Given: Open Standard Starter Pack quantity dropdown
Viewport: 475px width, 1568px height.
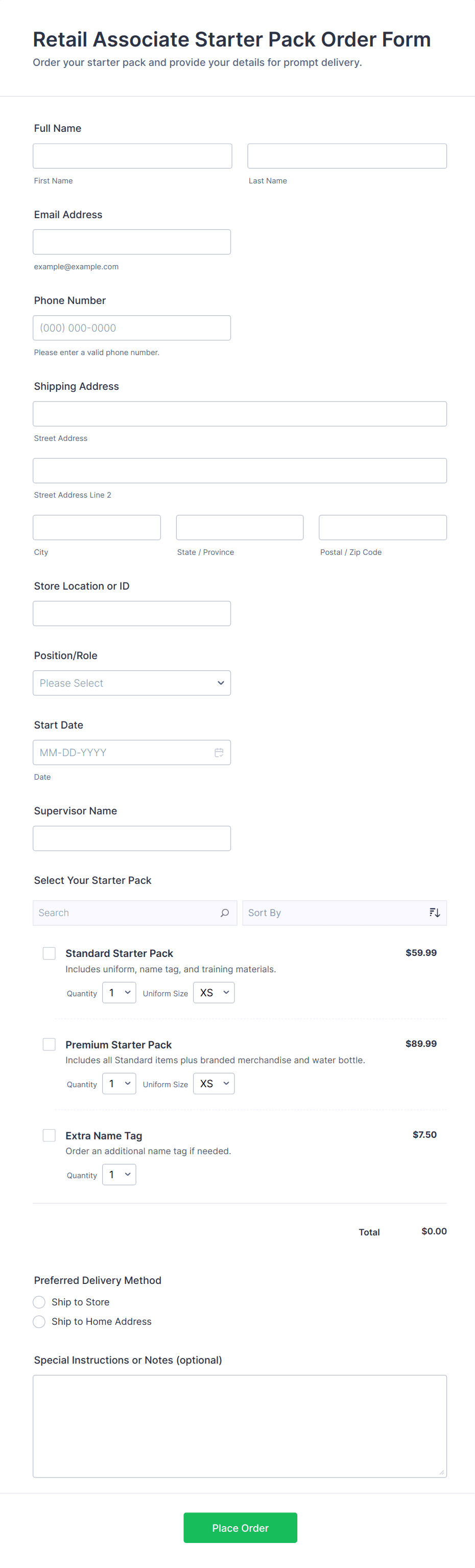Looking at the screenshot, I should tap(119, 992).
